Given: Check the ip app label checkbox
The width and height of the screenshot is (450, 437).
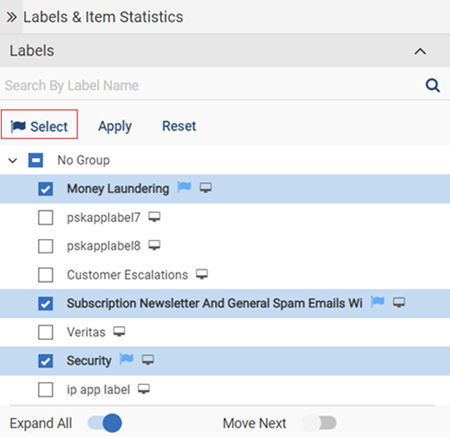Looking at the screenshot, I should point(45,390).
